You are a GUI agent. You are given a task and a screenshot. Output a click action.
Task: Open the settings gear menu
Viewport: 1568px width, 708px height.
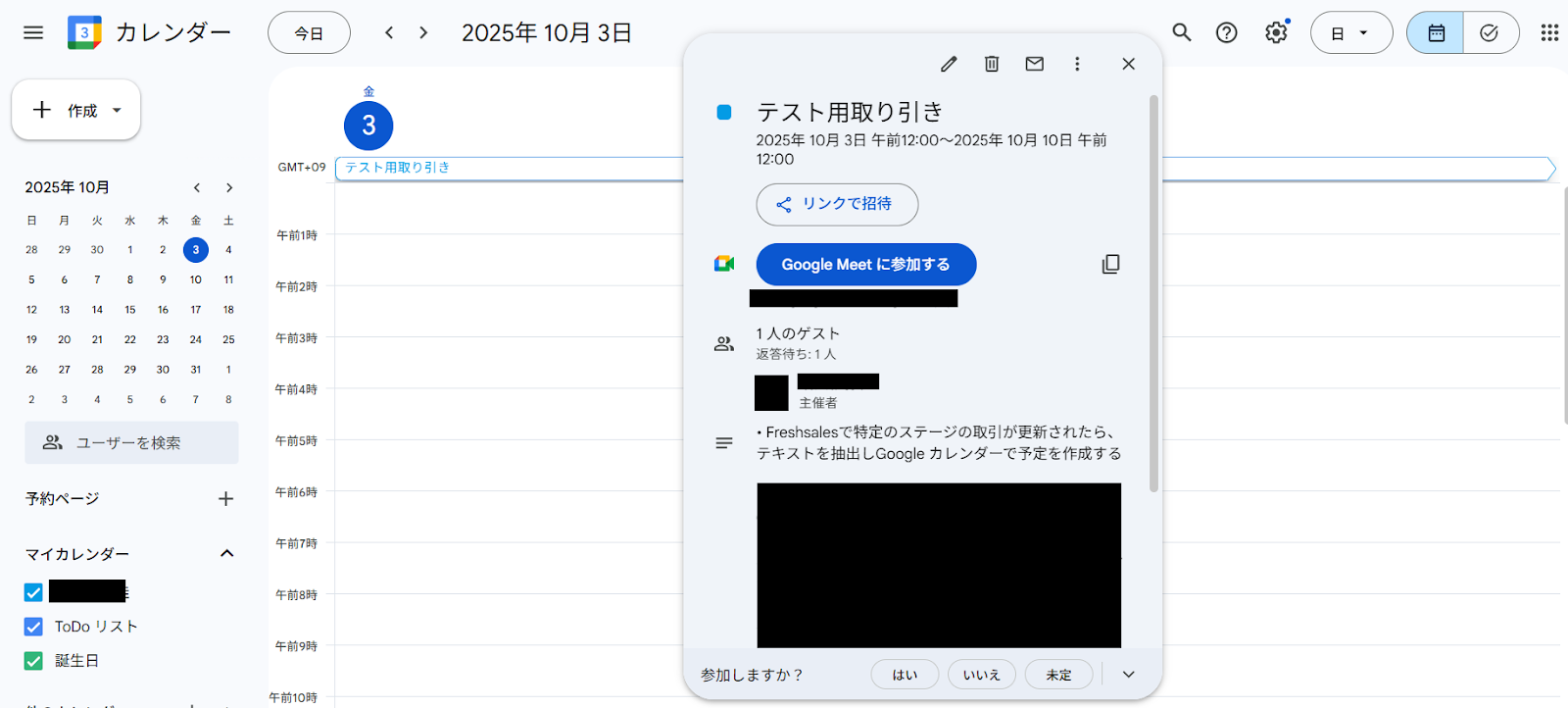[x=1276, y=32]
